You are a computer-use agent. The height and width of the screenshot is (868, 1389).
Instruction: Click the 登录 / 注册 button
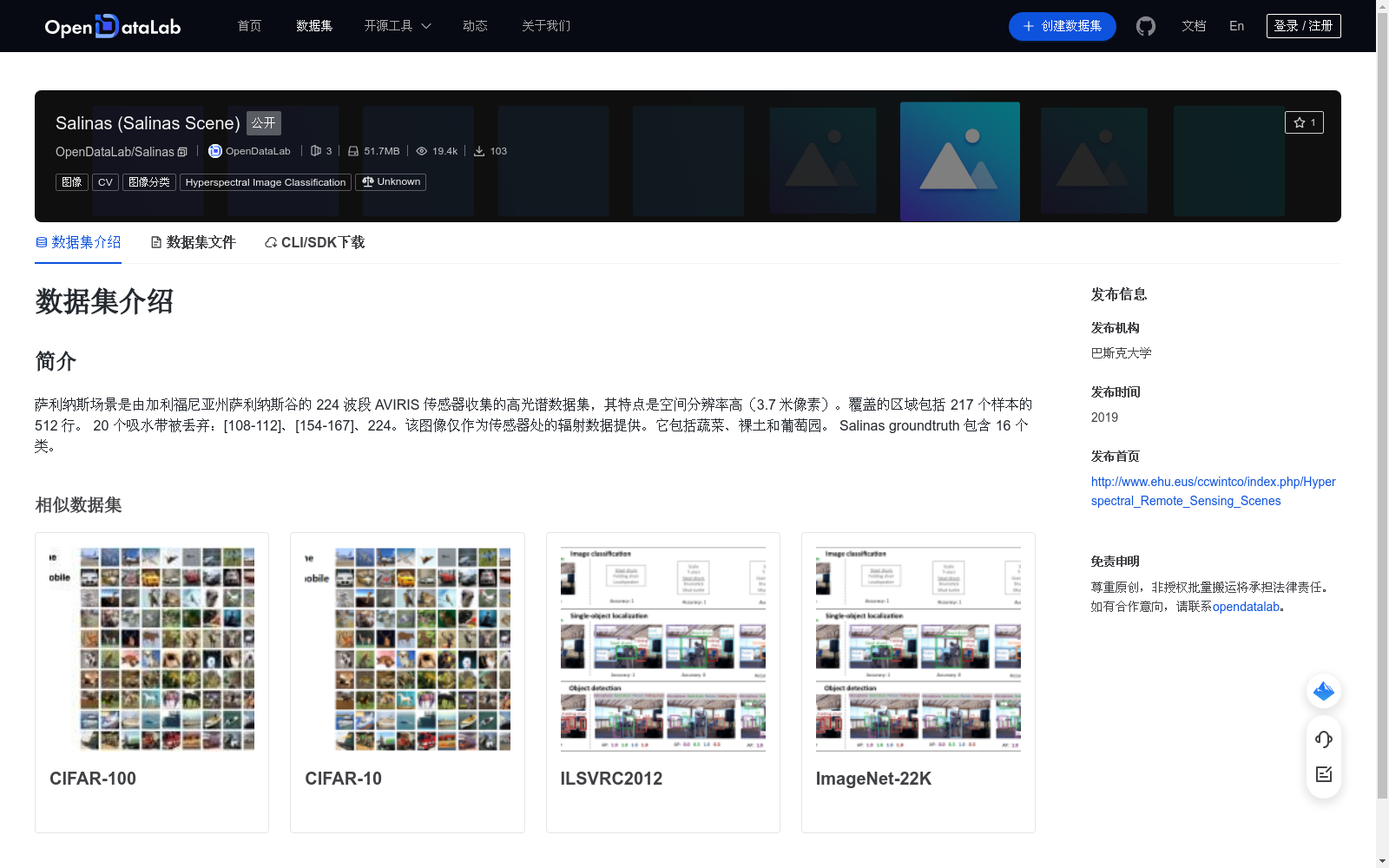[x=1304, y=26]
